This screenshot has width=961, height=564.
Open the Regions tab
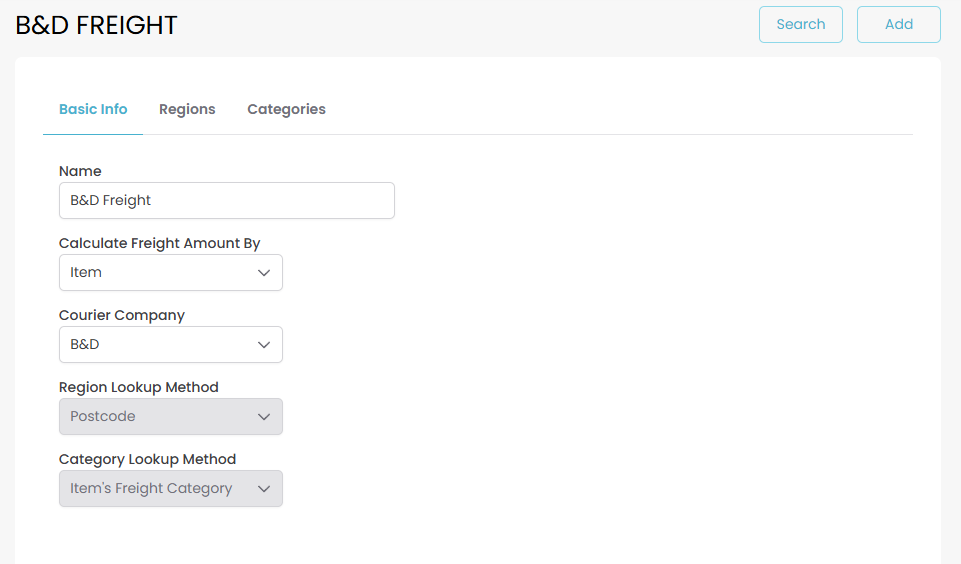(x=187, y=109)
